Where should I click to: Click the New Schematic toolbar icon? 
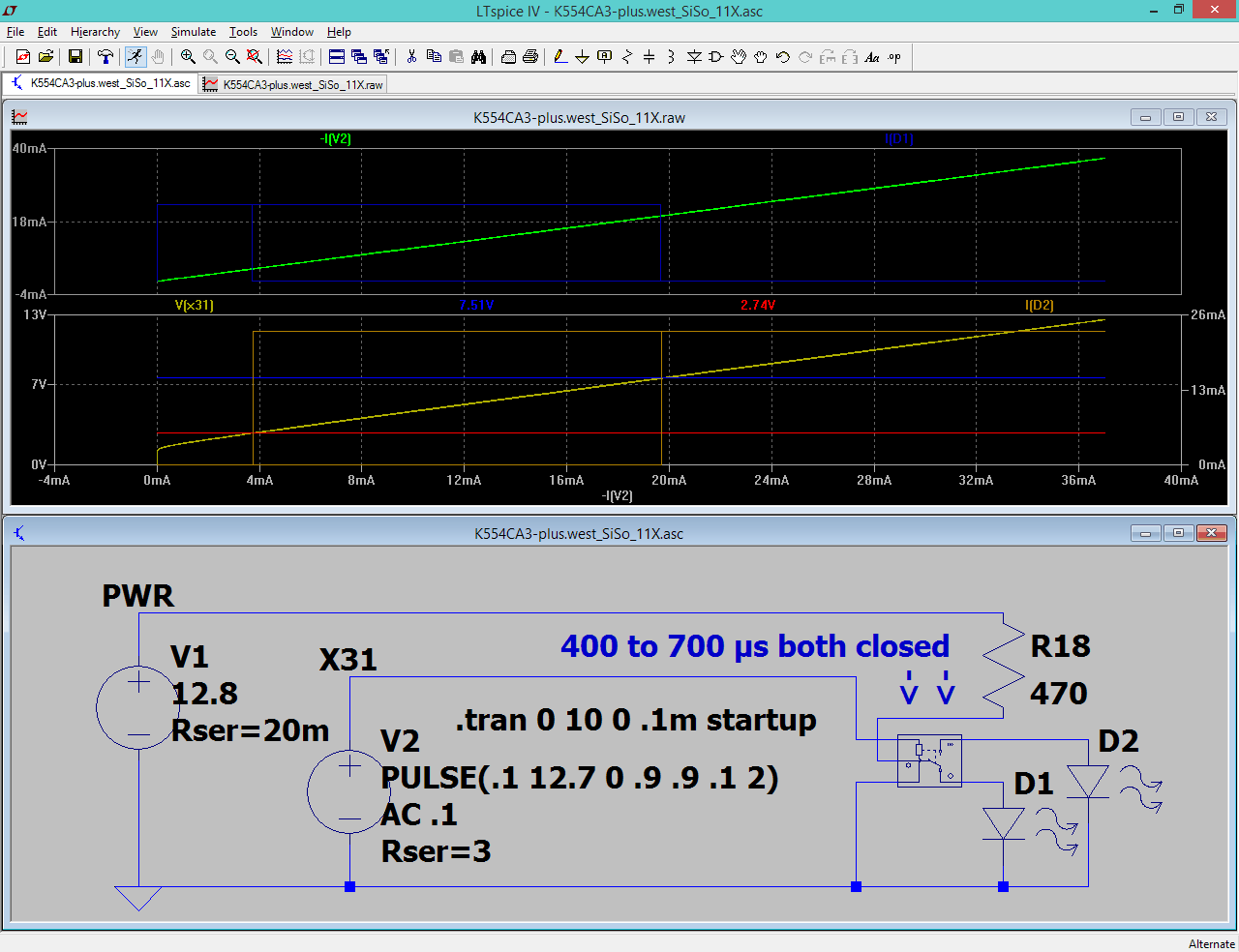click(x=23, y=57)
